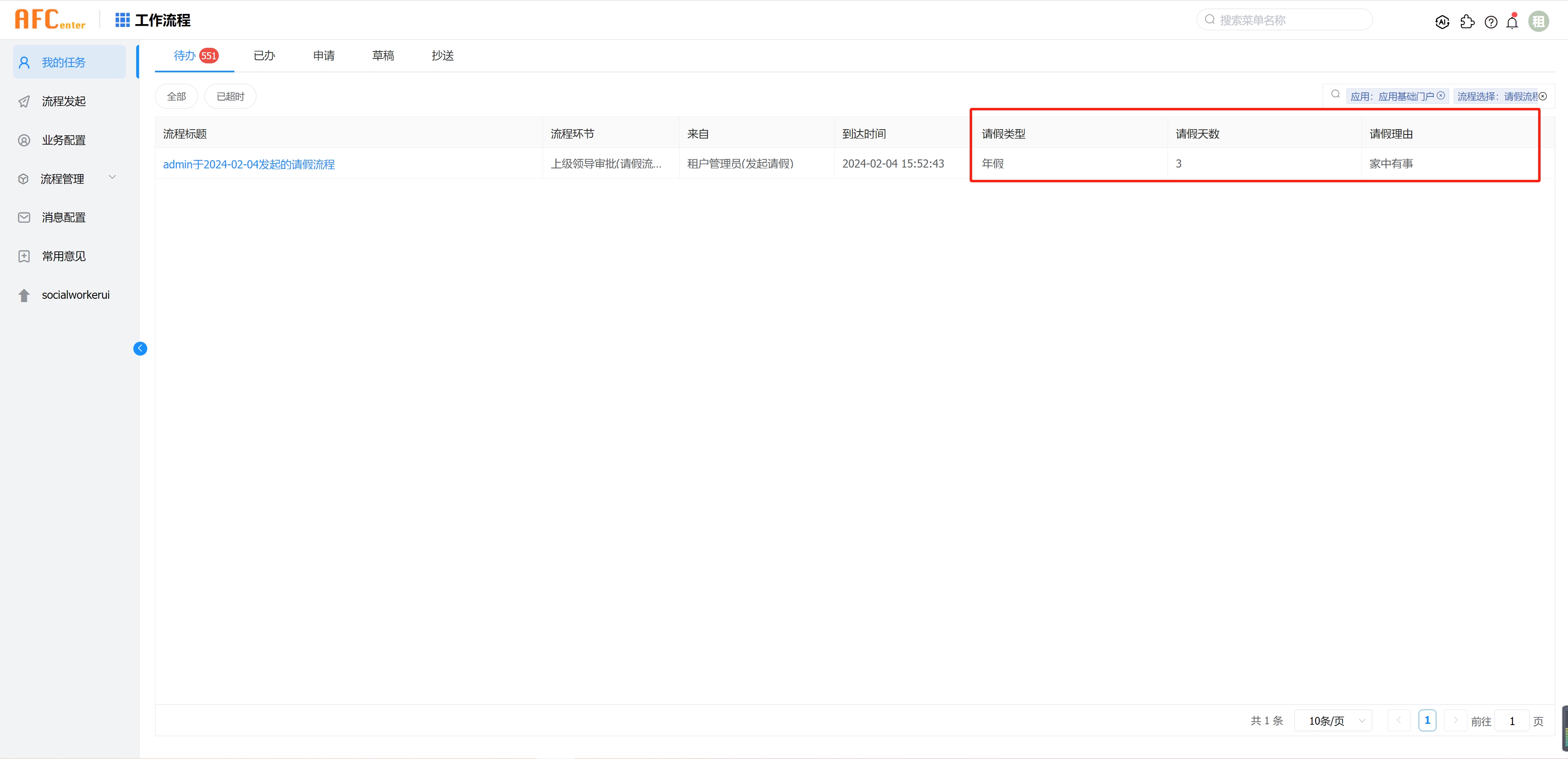Click the go-to page number input

[x=1512, y=721]
